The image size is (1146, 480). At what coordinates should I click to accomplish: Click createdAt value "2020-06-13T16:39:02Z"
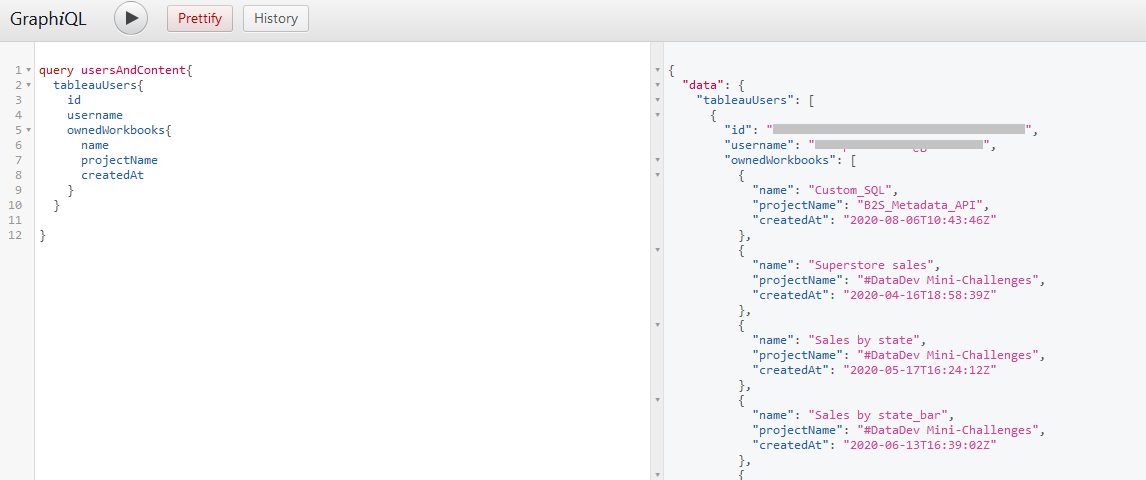(x=920, y=445)
